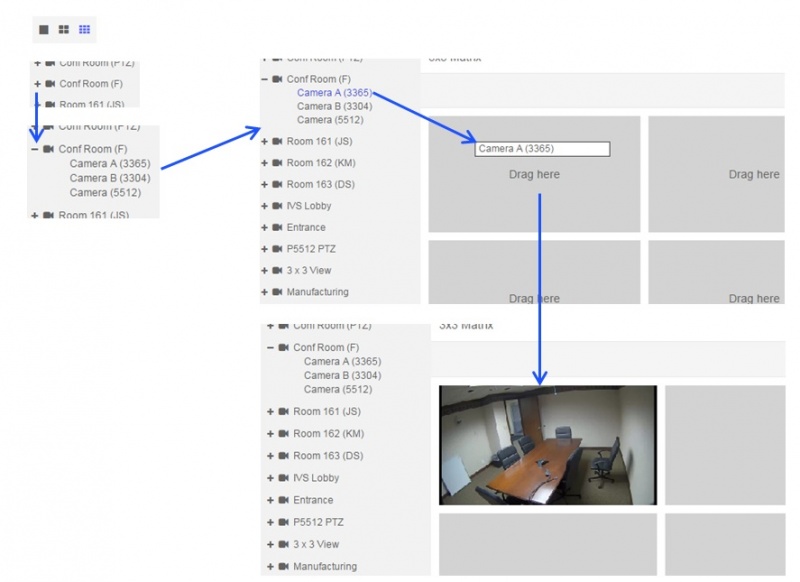This screenshot has height=582, width=800.
Task: Expand Room 163 (DS) in Drag-here panel tree
Action: pos(264,184)
